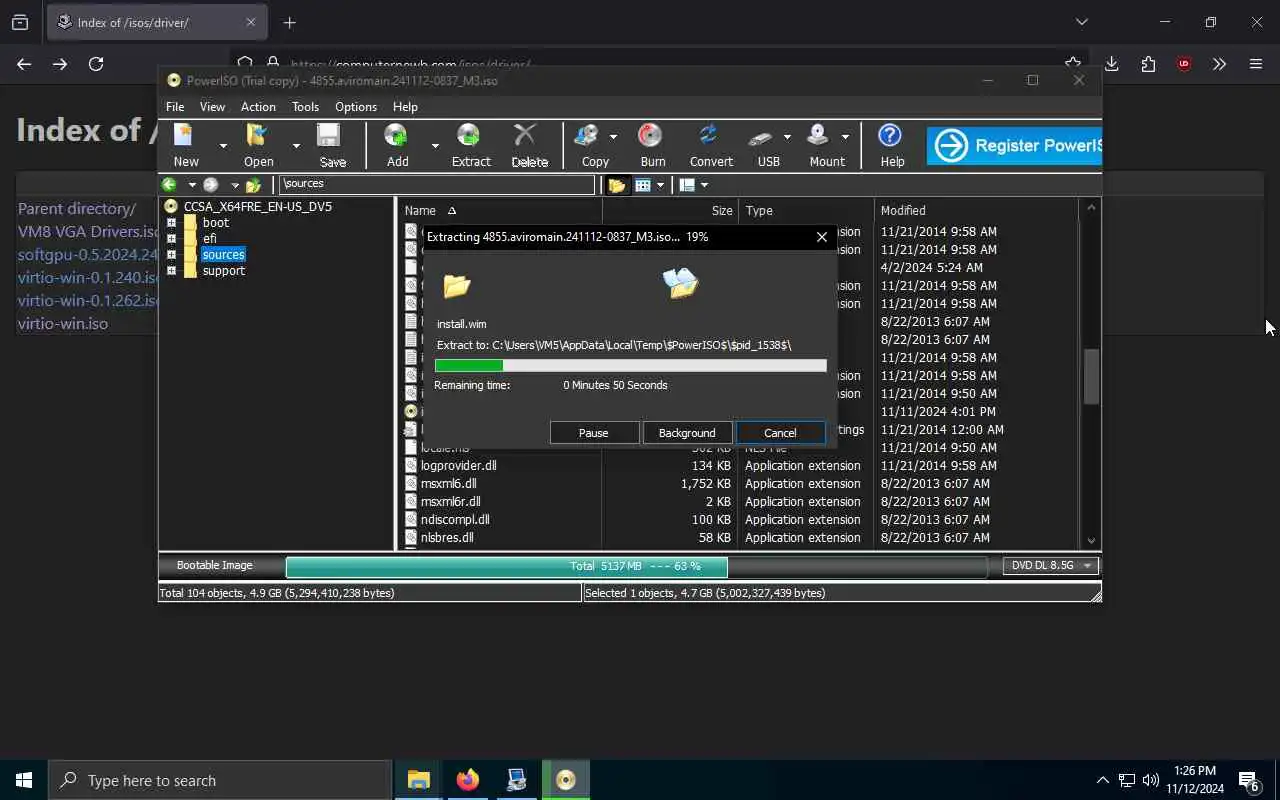Open the USB button dropdown arrow
This screenshot has height=800, width=1280.
point(787,137)
